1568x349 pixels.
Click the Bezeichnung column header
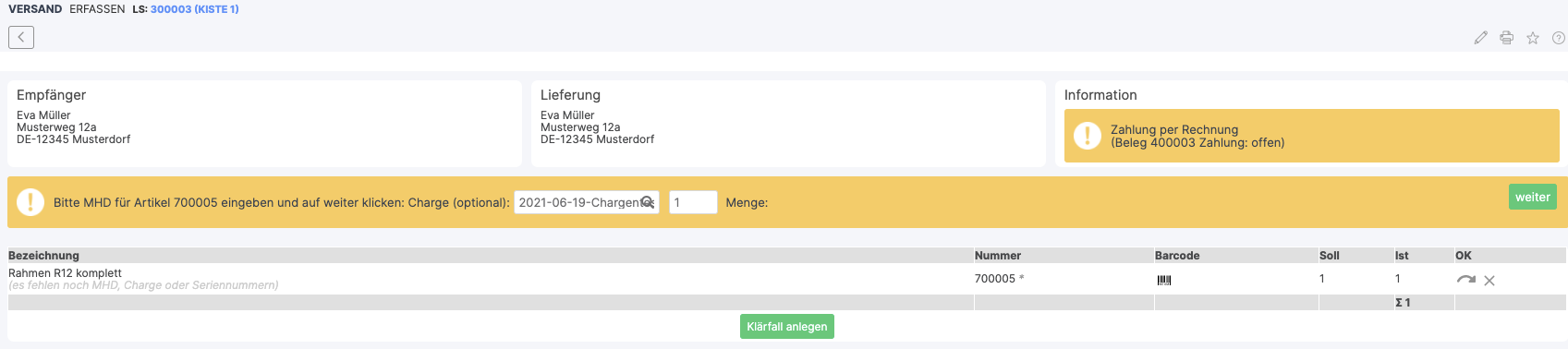coord(43,256)
